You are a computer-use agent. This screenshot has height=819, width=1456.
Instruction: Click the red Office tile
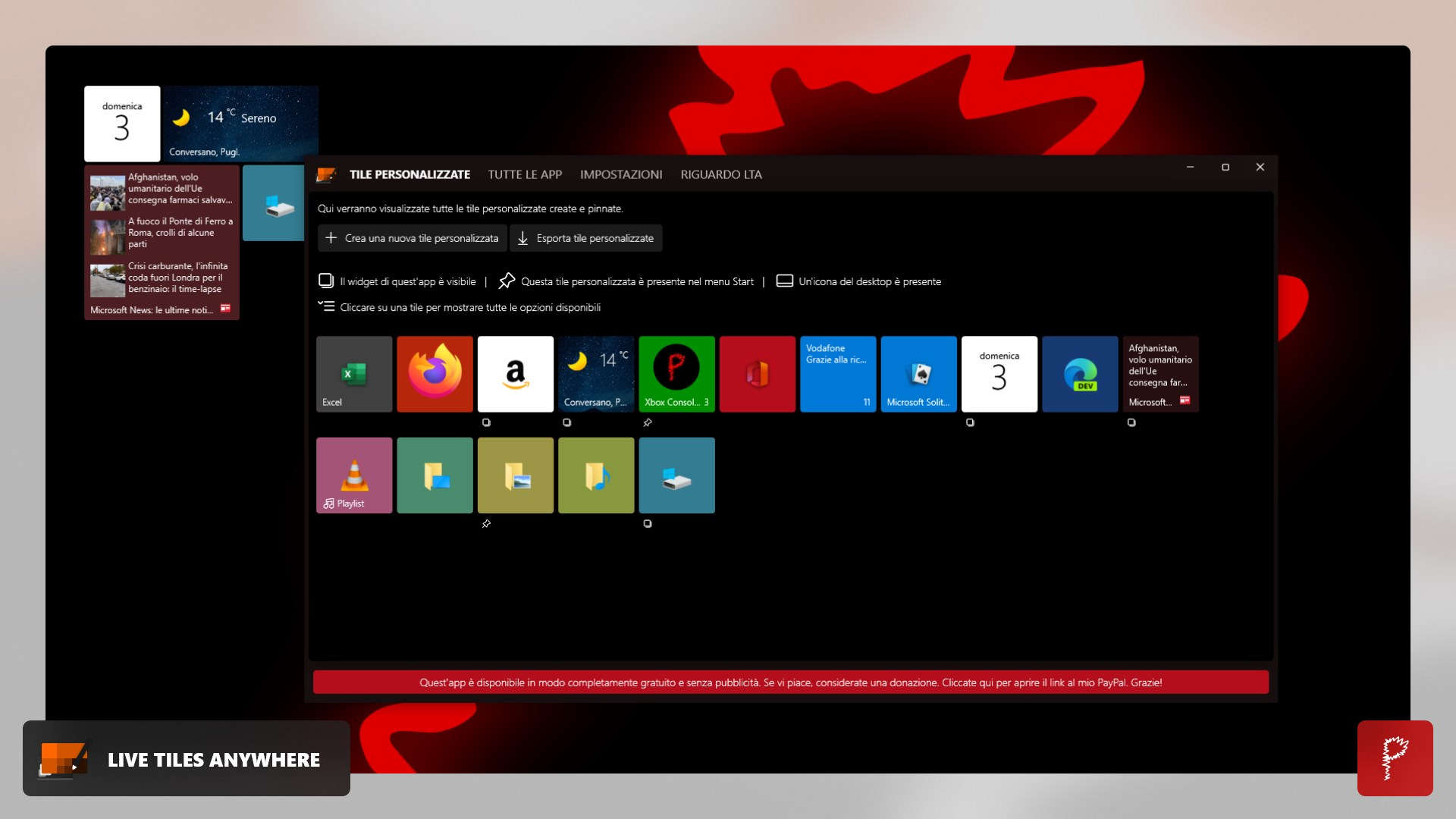point(757,374)
